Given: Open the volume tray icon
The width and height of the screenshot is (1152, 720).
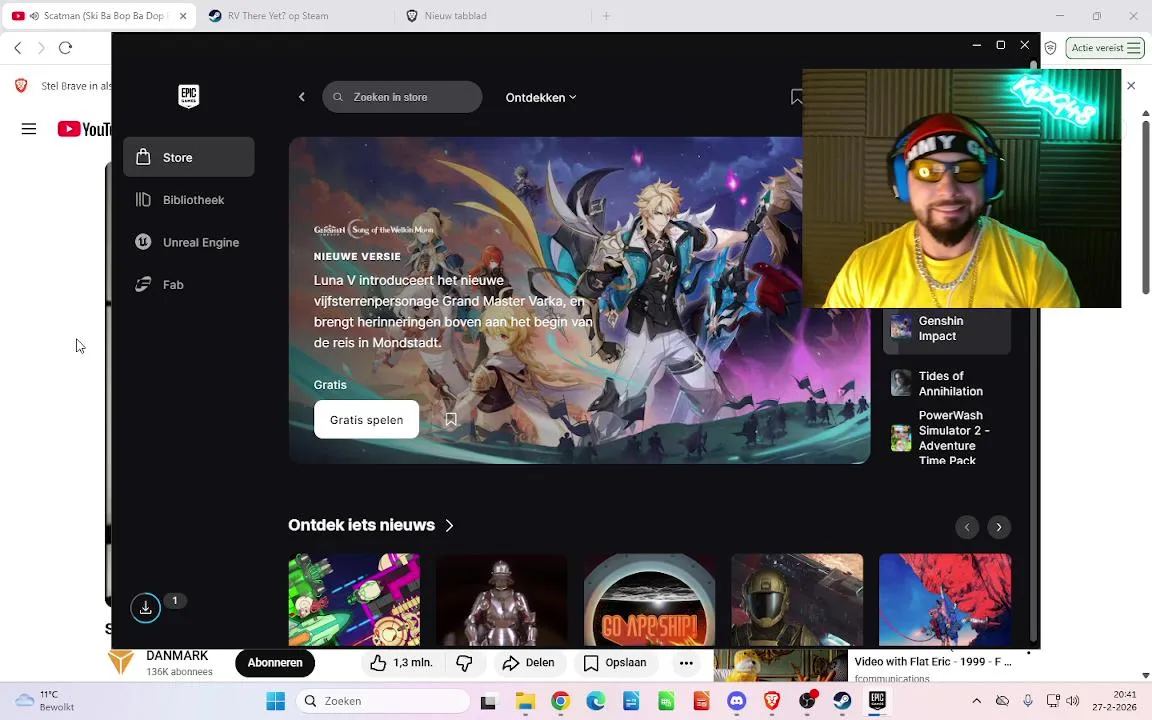Looking at the screenshot, I should pos(1073,701).
